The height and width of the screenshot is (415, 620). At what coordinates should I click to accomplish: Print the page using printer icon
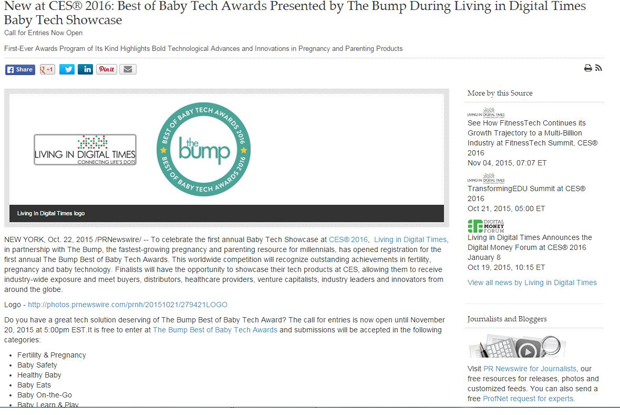(x=588, y=68)
